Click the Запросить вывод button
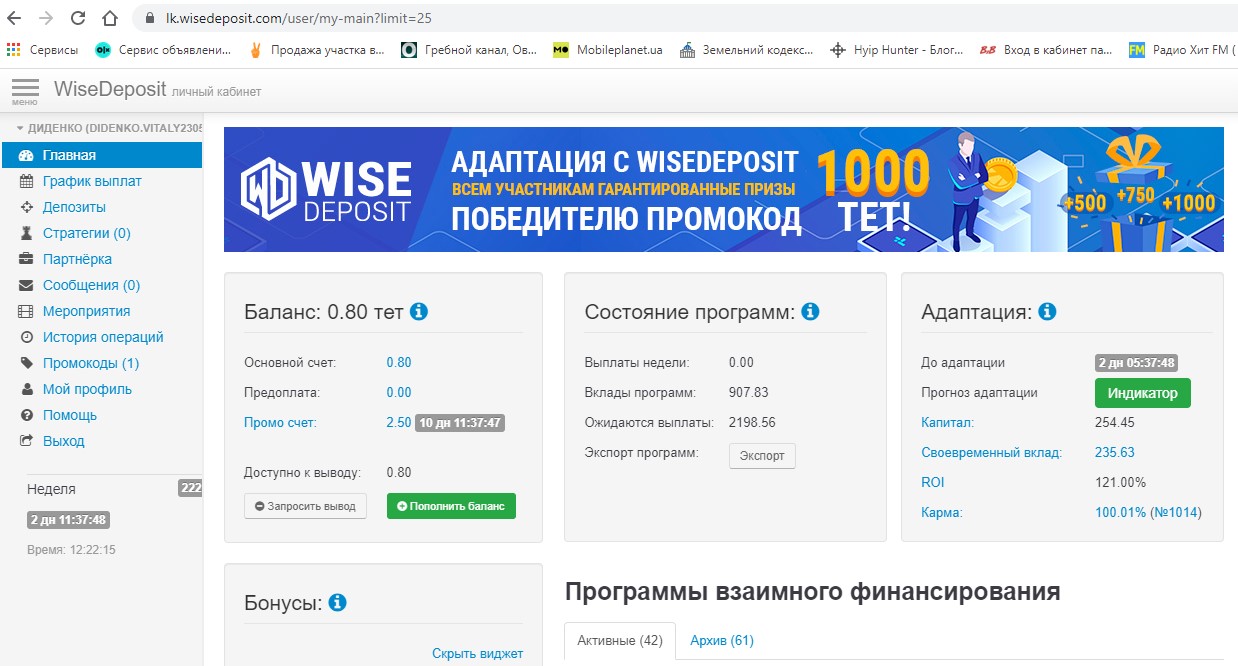1238x666 pixels. point(305,506)
